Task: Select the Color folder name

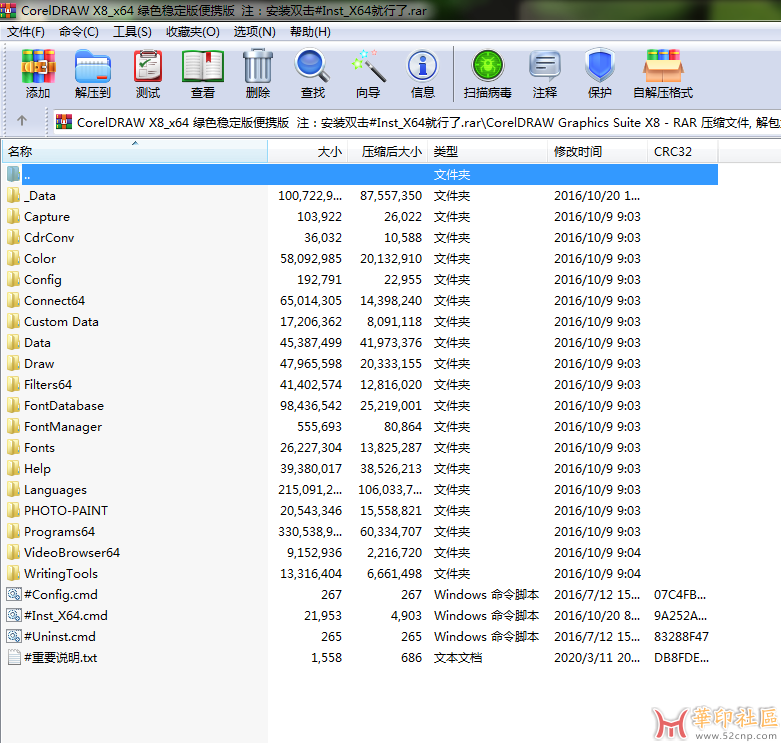Action: [40, 258]
